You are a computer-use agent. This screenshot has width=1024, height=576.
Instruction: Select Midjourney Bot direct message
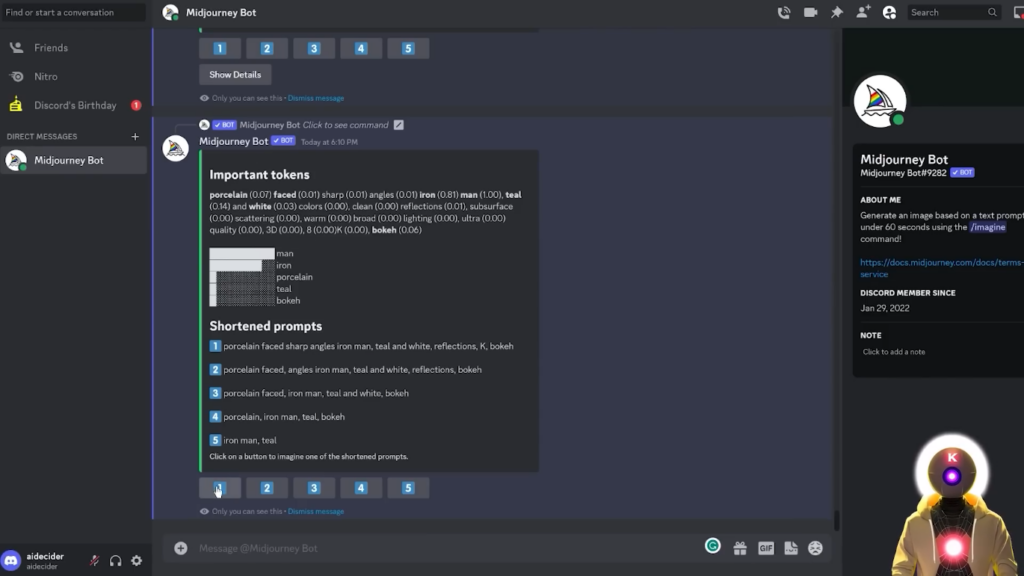coord(73,160)
